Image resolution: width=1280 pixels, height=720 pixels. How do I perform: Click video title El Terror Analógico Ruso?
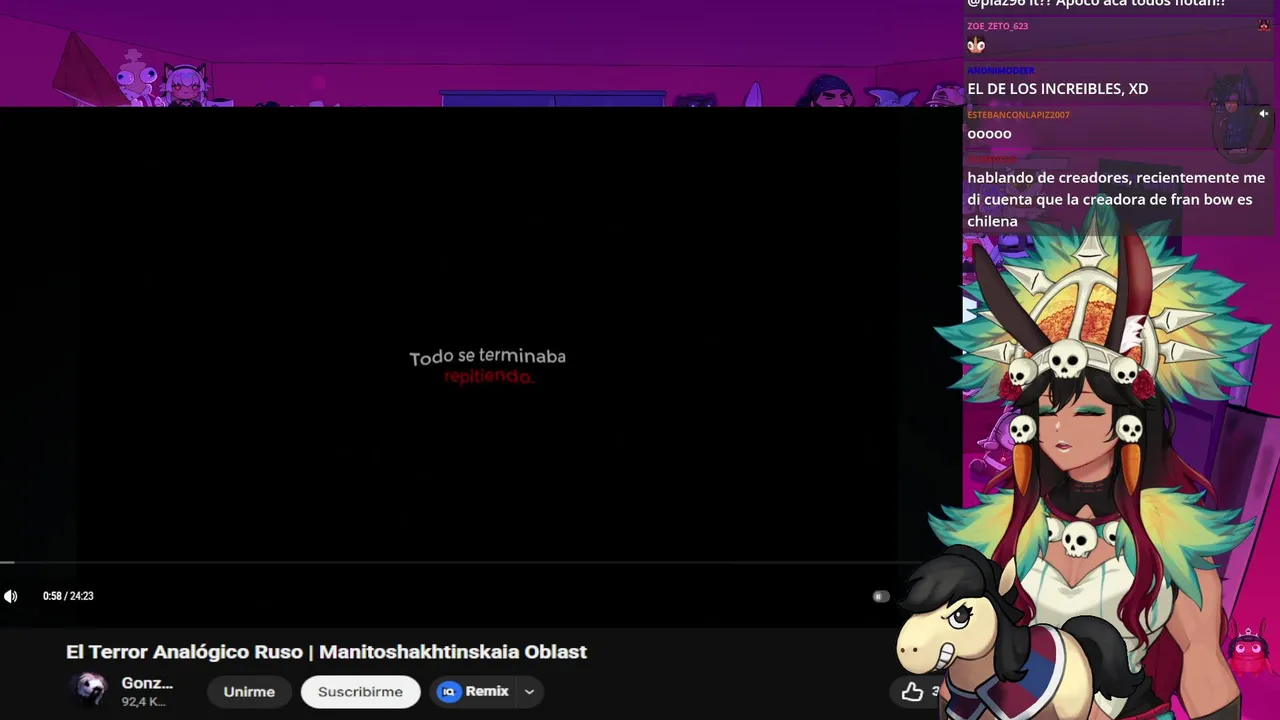tap(326, 652)
